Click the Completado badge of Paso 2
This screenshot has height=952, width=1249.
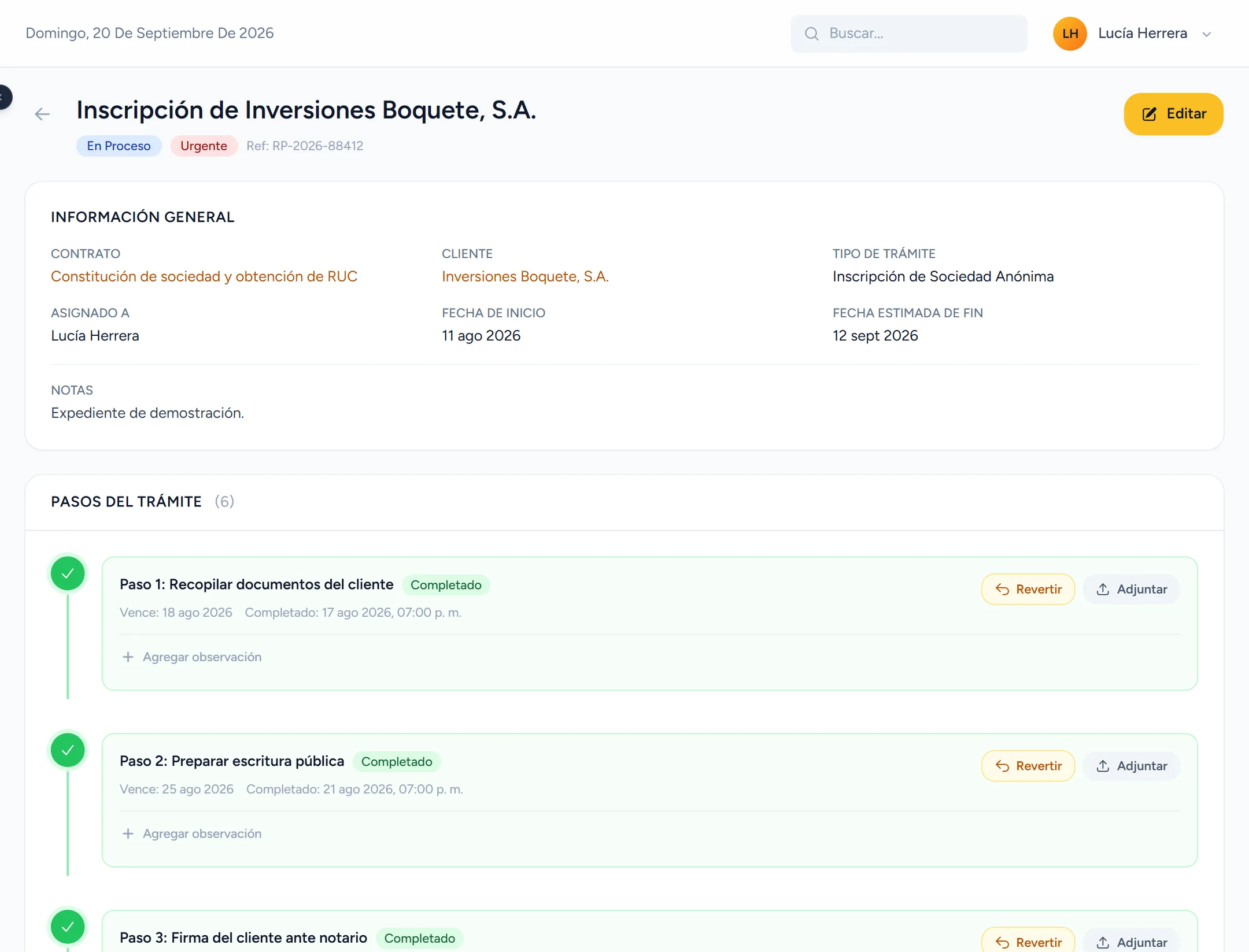coord(396,762)
